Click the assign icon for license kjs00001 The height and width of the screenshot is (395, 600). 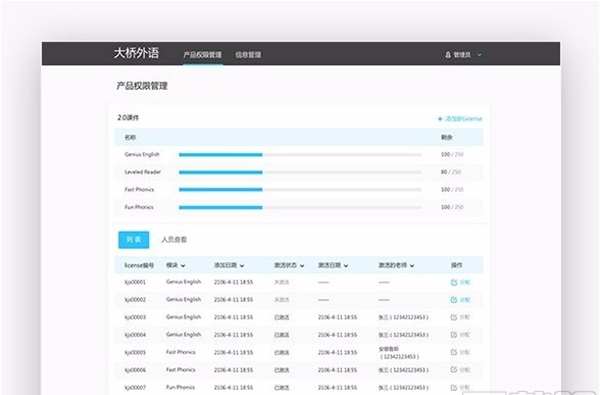454,282
